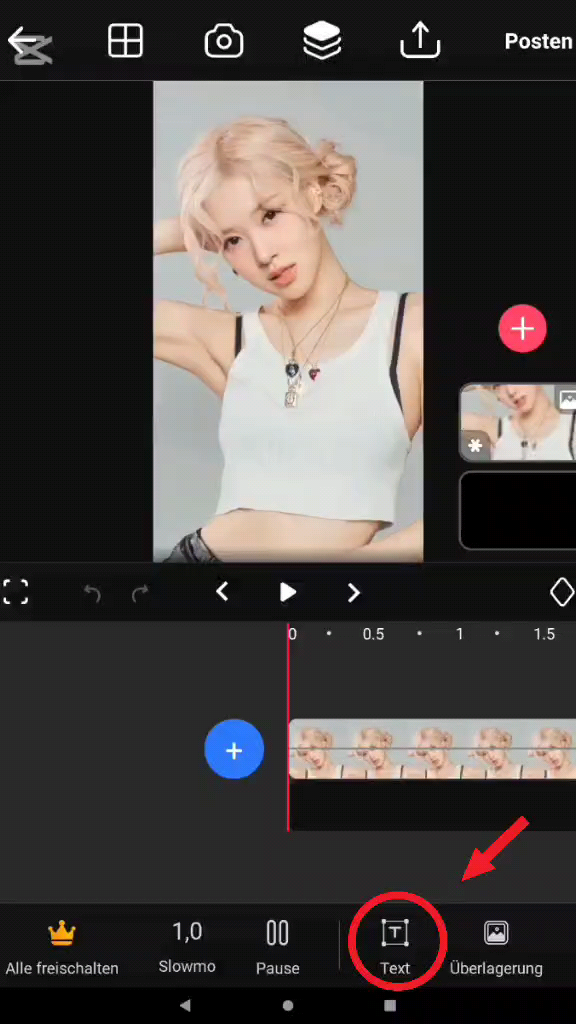Screen dimensions: 576x1024
Task: Tap the Posten button
Action: (538, 42)
